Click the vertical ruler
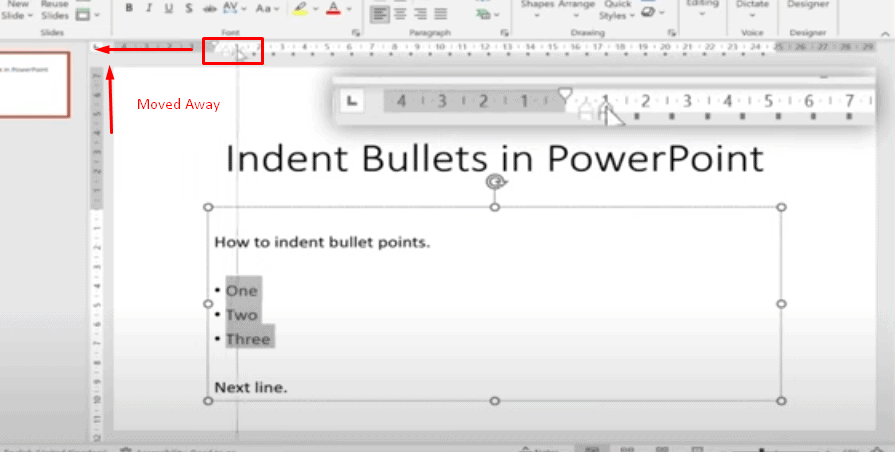Viewport: 895px width, 452px height. pos(96,254)
